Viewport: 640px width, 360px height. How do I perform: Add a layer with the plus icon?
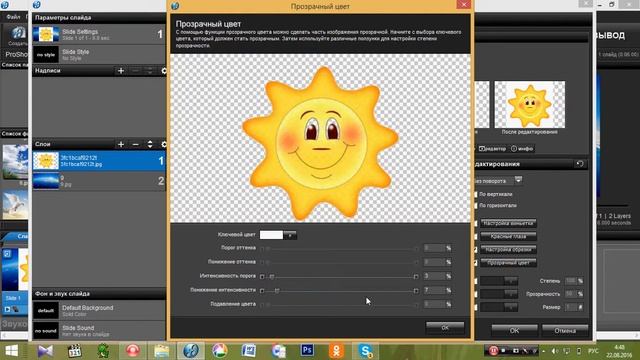[x=121, y=144]
